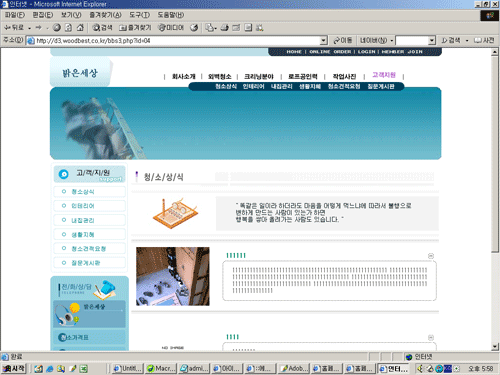The image size is (500, 375).
Task: Open the Naver 검색 button dropdown arrow
Action: tap(467, 41)
